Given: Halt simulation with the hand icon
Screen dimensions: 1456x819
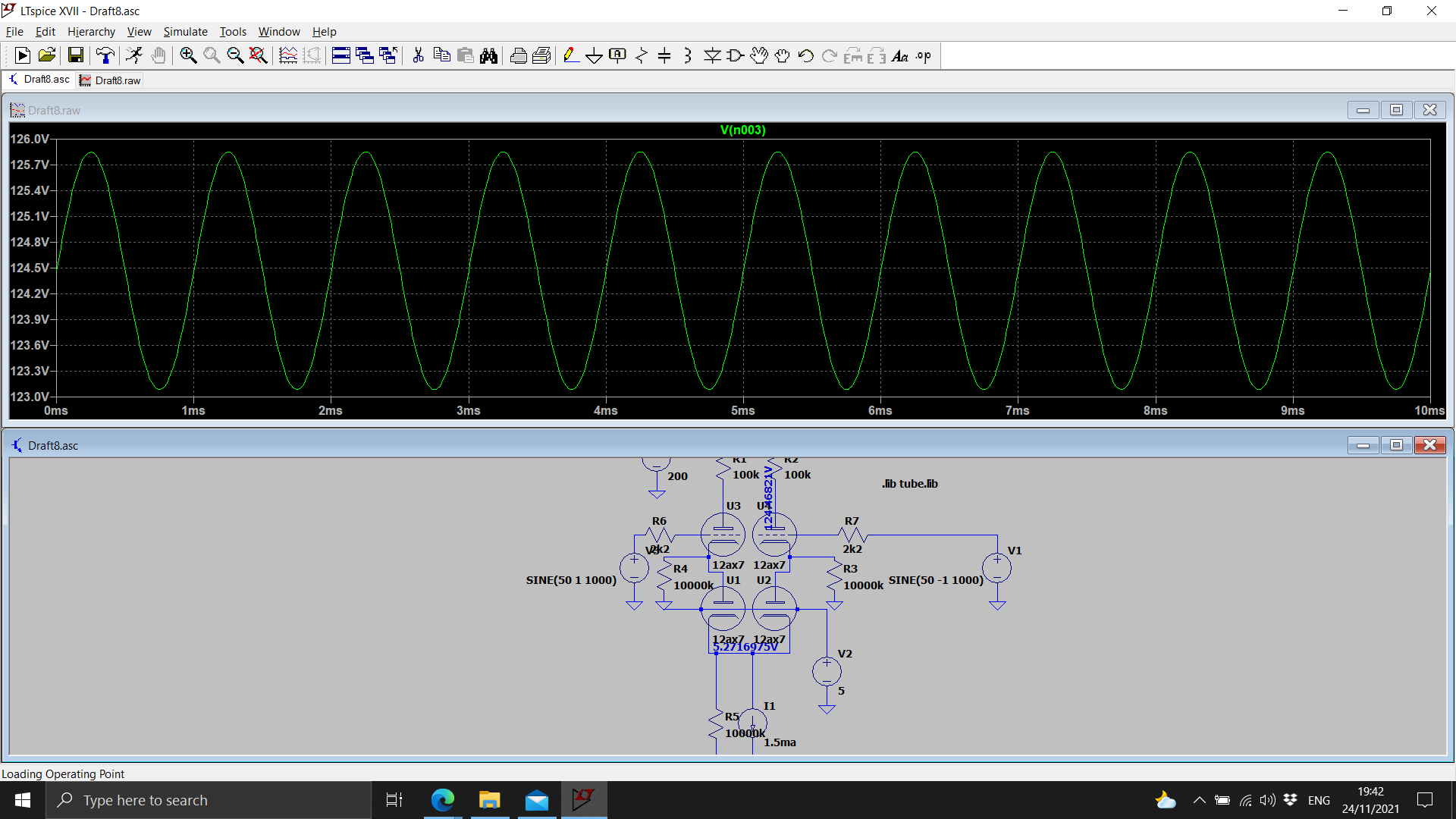Looking at the screenshot, I should (x=158, y=55).
